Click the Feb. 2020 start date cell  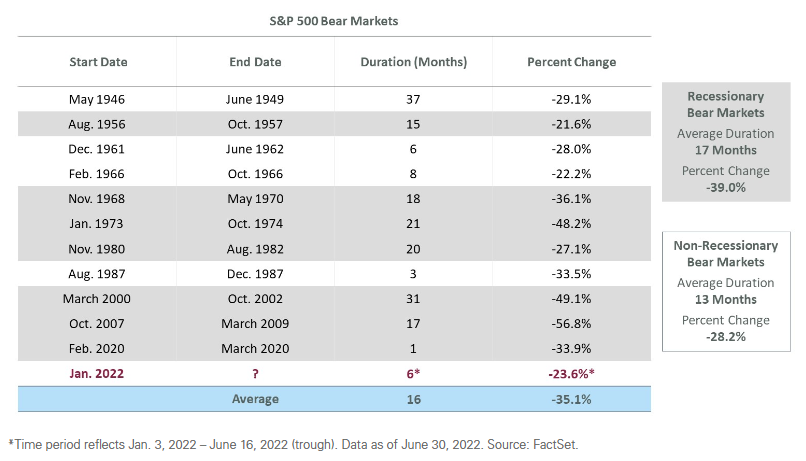(98, 348)
